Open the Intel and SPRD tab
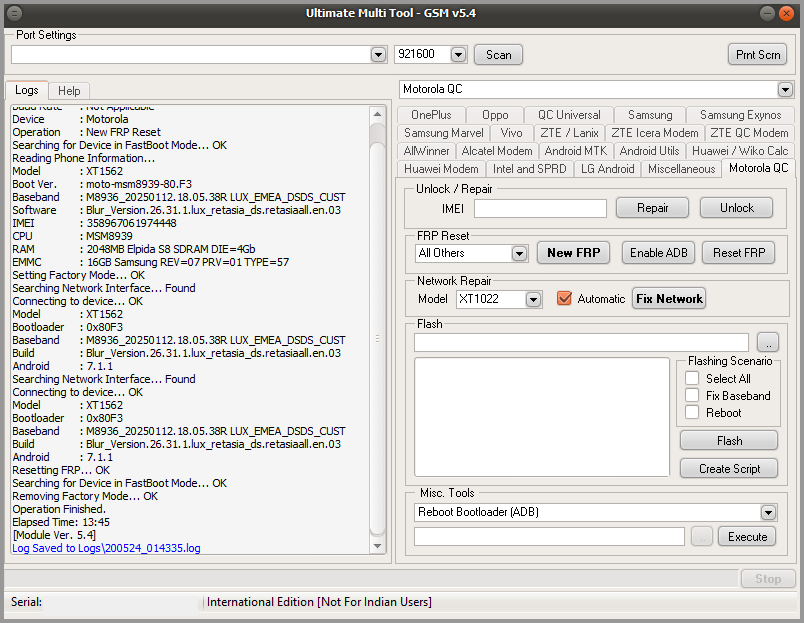This screenshot has height=623, width=804. click(x=529, y=169)
